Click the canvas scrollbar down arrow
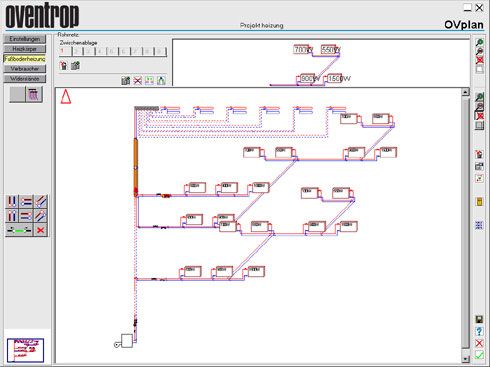 (x=466, y=359)
